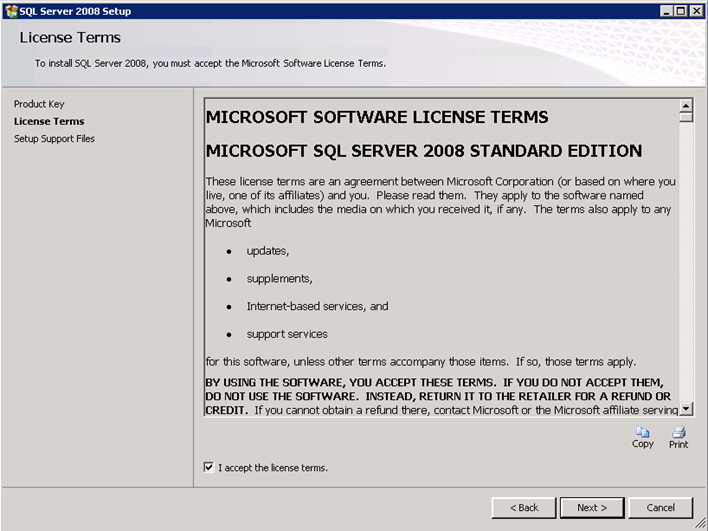The width and height of the screenshot is (708, 531).
Task: Click the Print icon below license text
Action: [x=678, y=432]
